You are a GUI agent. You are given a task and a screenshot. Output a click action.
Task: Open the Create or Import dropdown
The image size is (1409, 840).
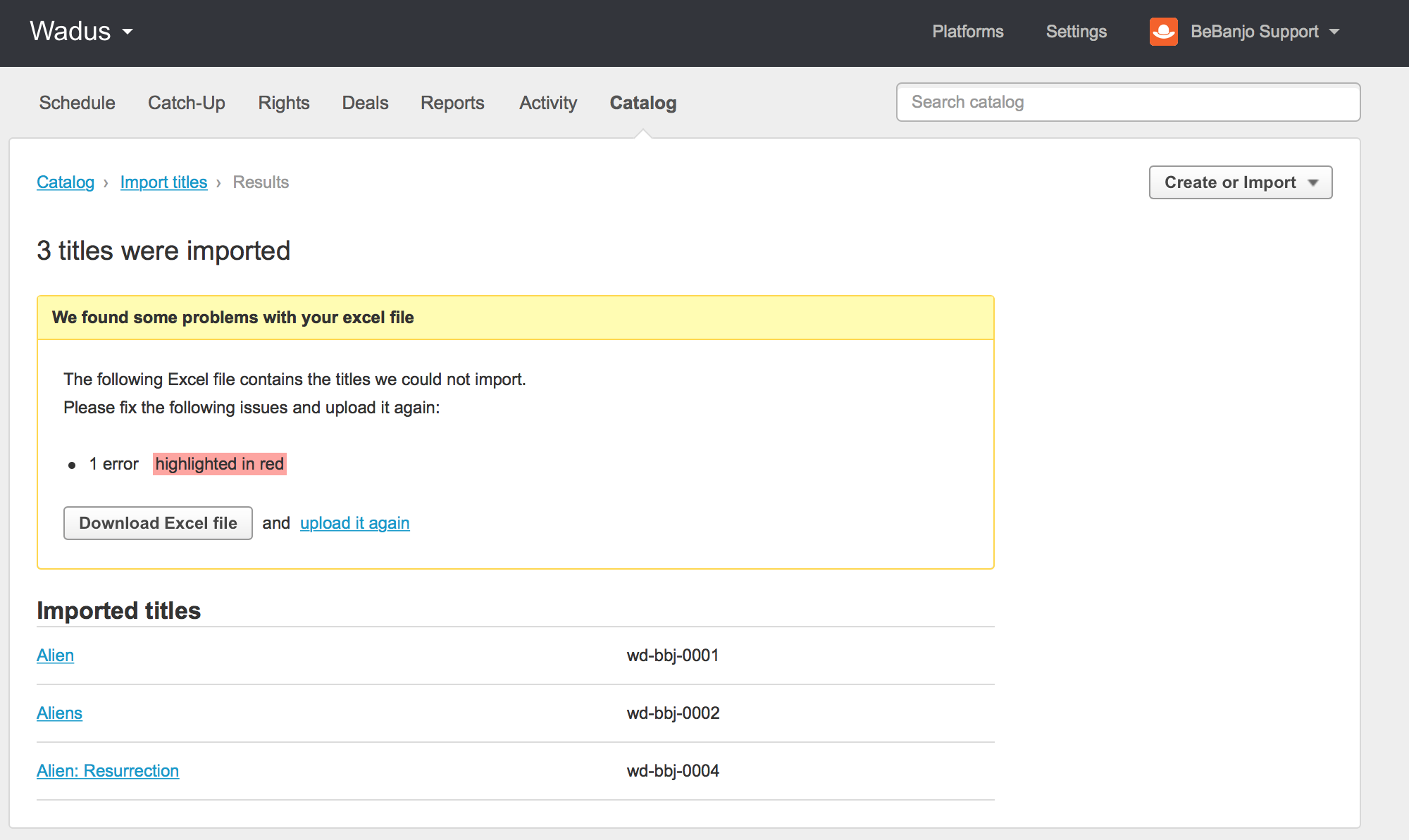click(x=1240, y=182)
